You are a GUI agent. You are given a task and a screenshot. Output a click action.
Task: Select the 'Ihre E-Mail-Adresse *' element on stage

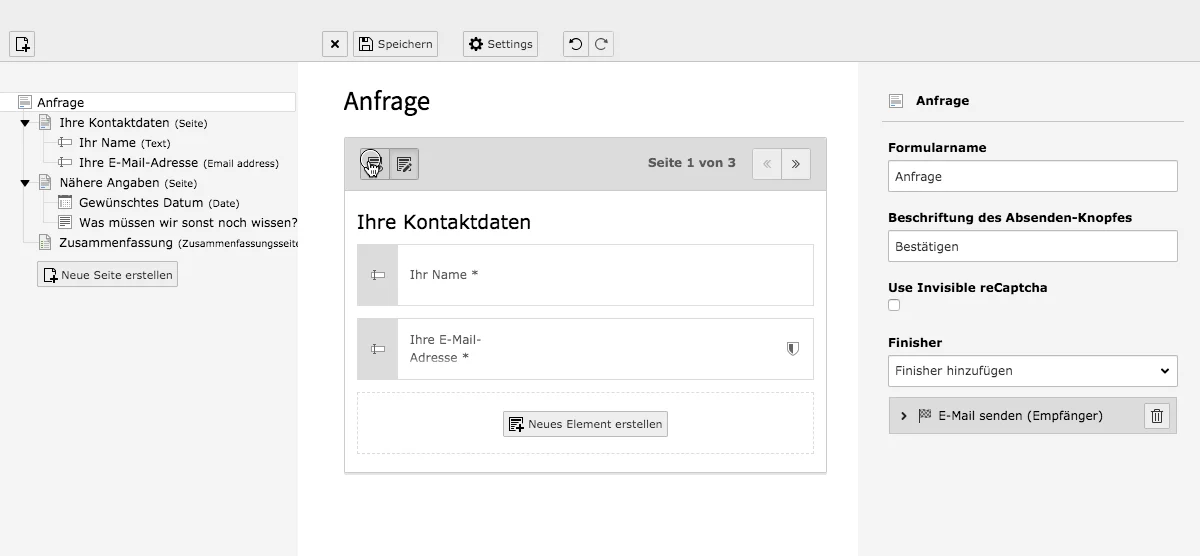(x=585, y=349)
